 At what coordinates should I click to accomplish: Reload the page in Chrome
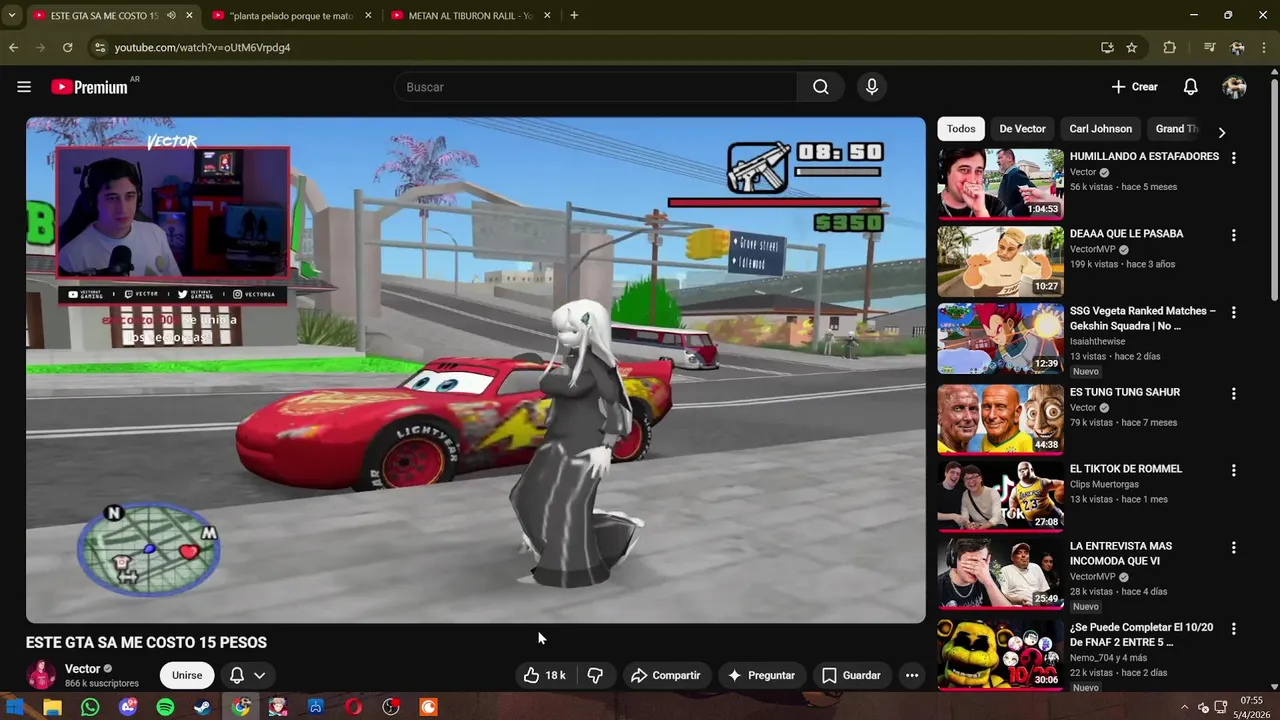coord(67,47)
